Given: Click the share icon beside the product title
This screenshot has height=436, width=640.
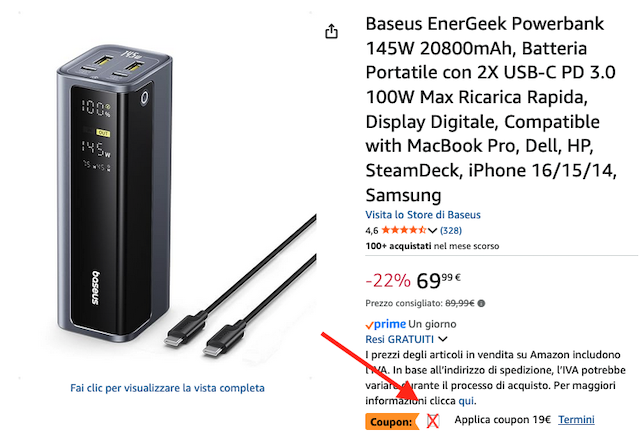Looking at the screenshot, I should coord(331,31).
